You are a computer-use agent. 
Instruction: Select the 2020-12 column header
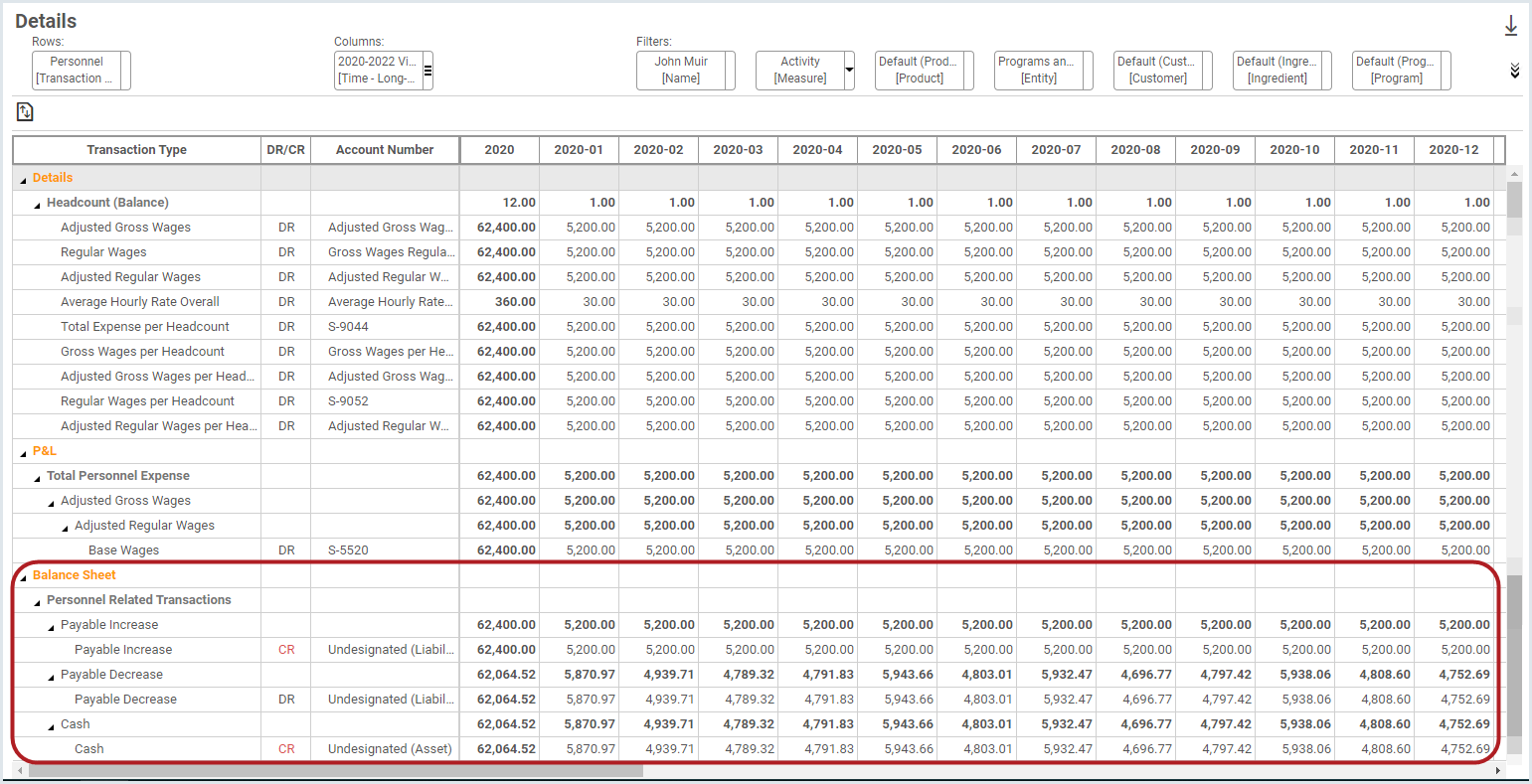click(1453, 150)
